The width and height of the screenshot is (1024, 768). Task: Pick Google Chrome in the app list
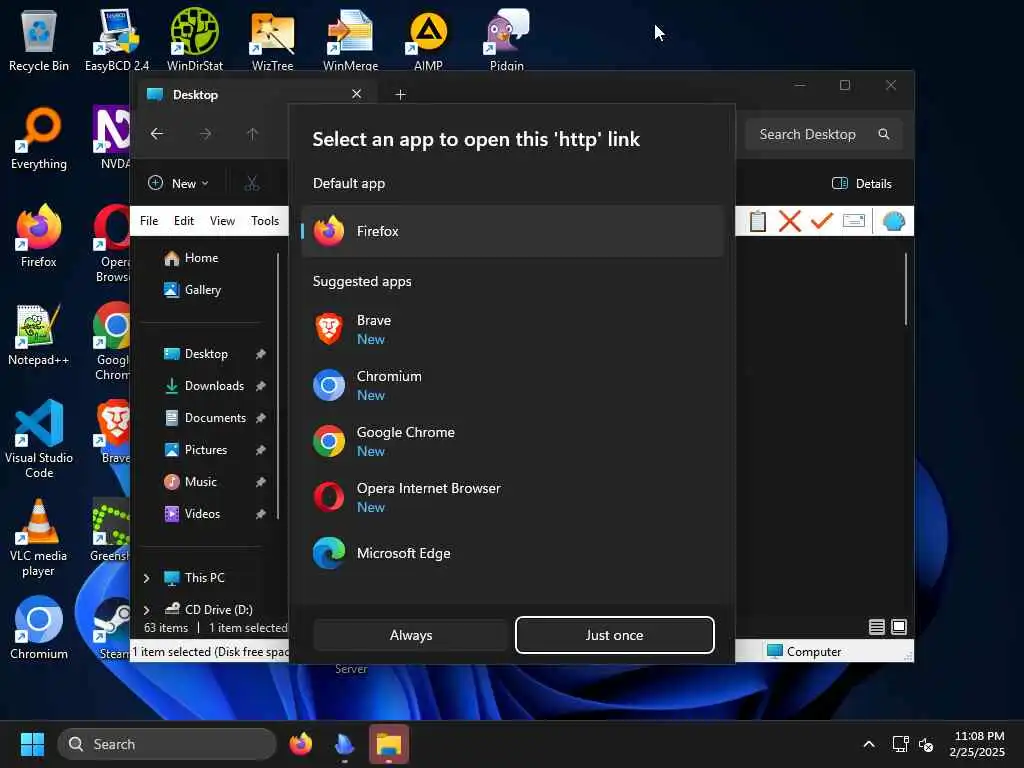click(513, 441)
